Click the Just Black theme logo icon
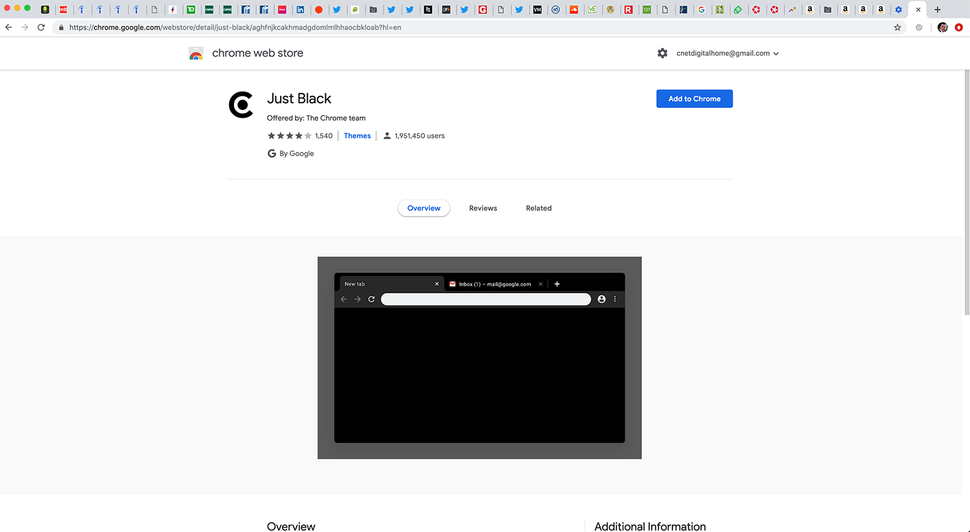 click(241, 105)
